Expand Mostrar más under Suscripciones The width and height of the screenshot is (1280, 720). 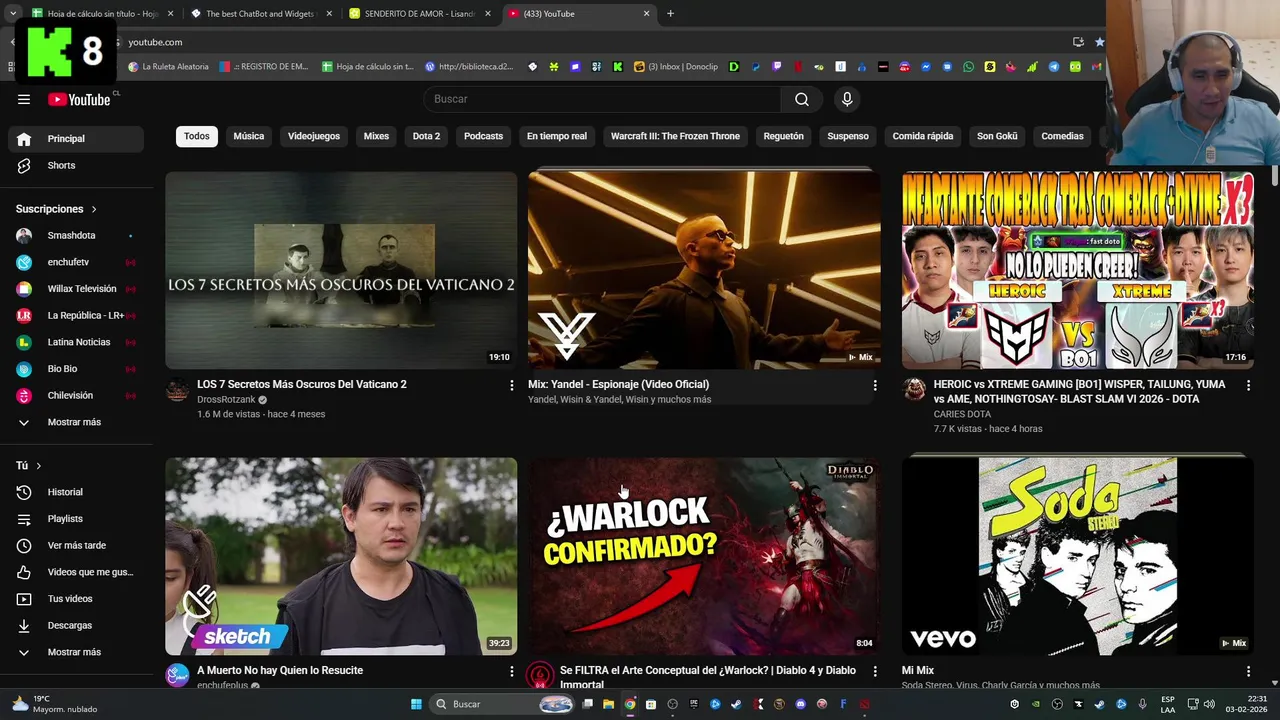coord(76,422)
